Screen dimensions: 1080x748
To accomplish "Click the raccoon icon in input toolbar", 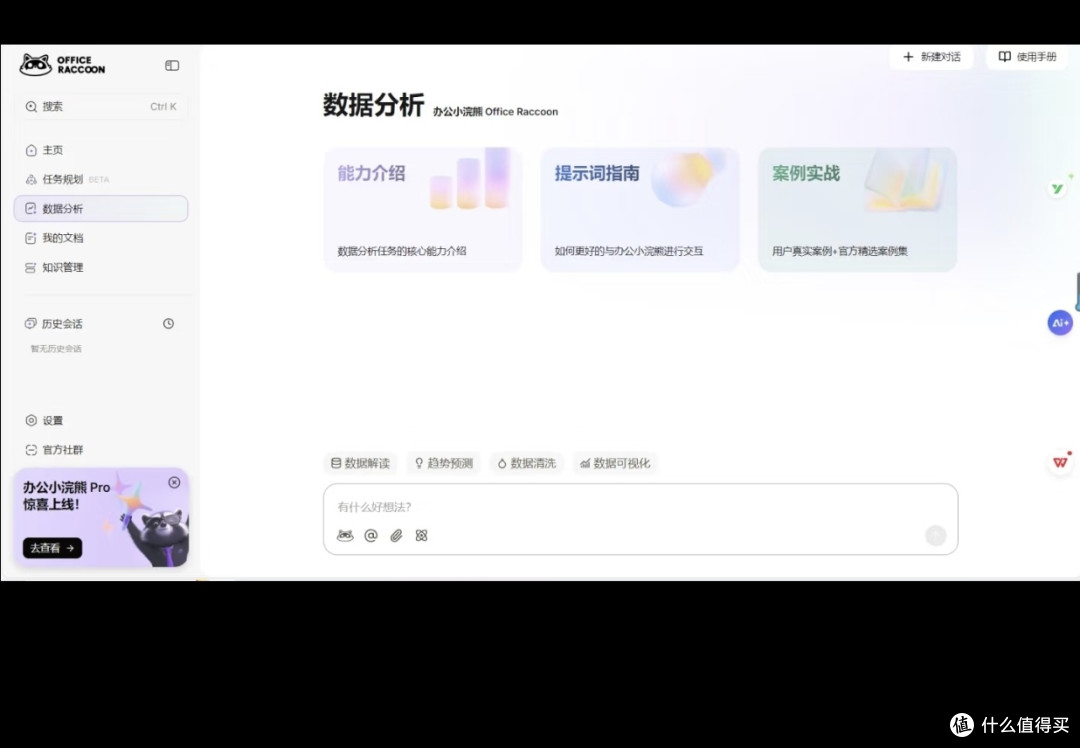I will 345,535.
